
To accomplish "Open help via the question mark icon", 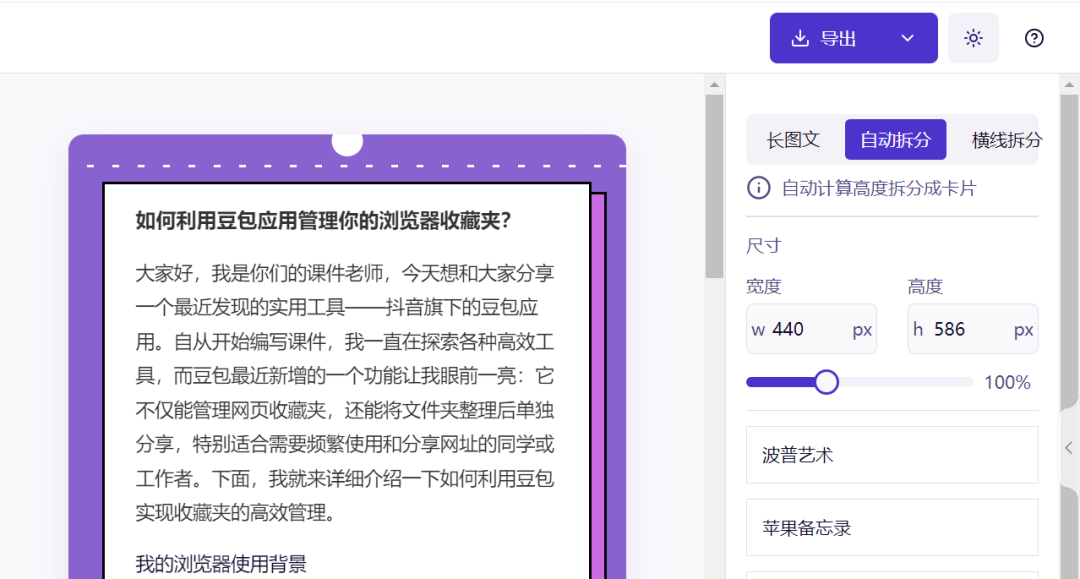I will click(1033, 38).
